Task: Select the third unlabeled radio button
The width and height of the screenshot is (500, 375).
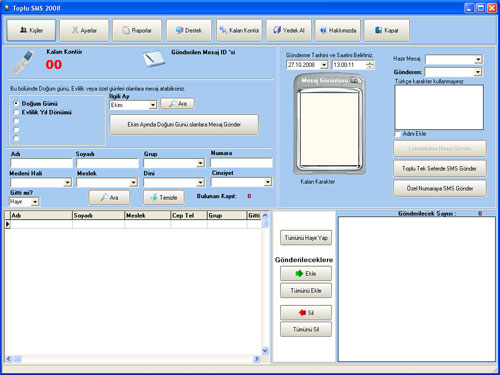Action: click(x=16, y=121)
